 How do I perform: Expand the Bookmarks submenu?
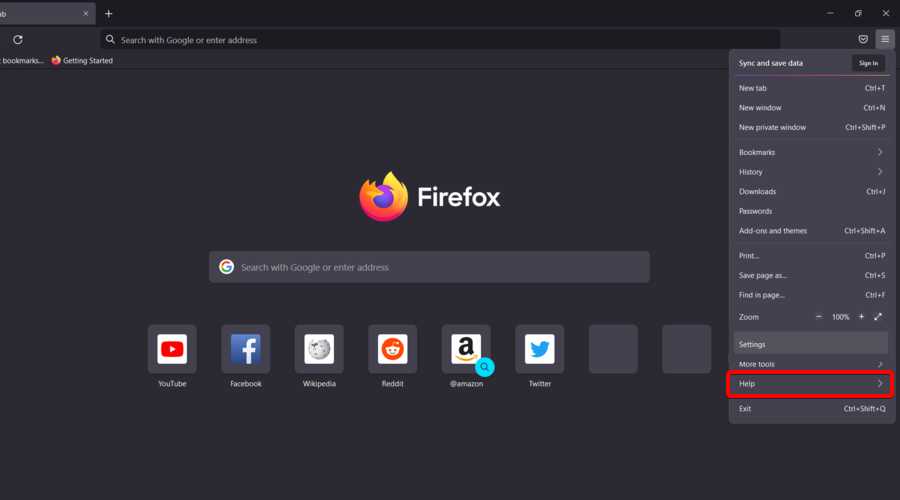(x=811, y=152)
